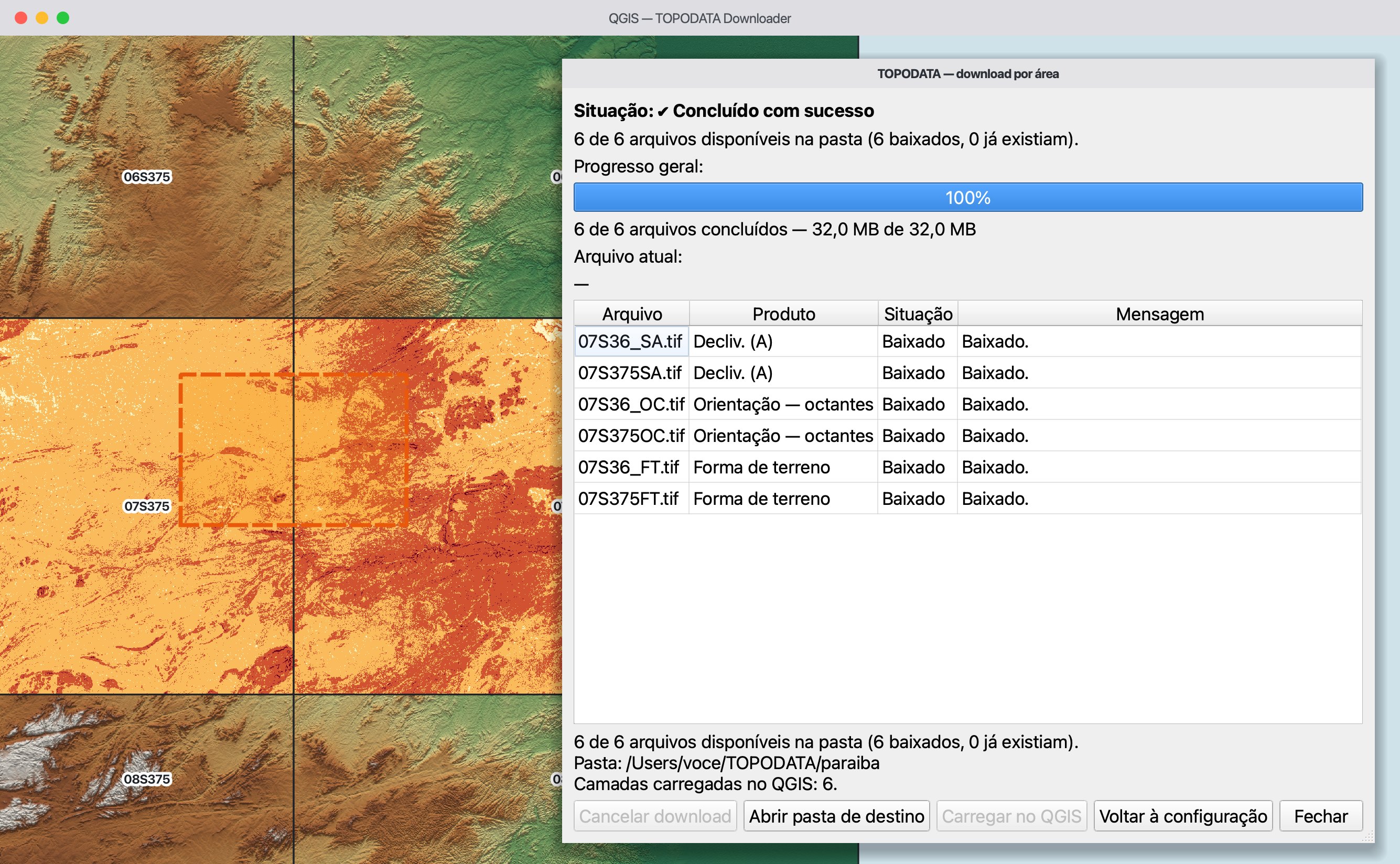
Task: Click the Abrir pasta de destino button
Action: pyautogui.click(x=836, y=816)
